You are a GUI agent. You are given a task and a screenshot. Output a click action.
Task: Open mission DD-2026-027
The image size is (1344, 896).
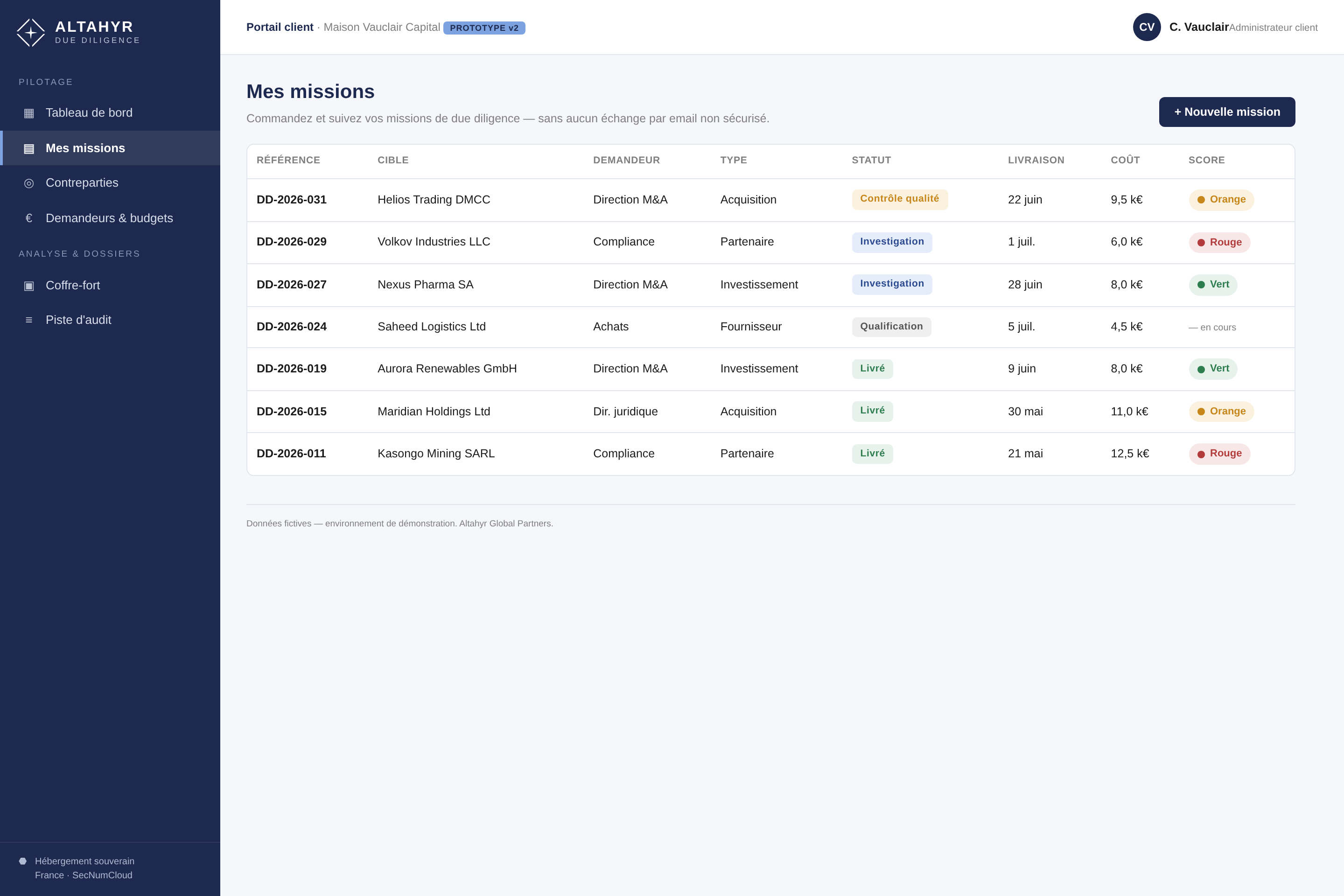point(291,285)
